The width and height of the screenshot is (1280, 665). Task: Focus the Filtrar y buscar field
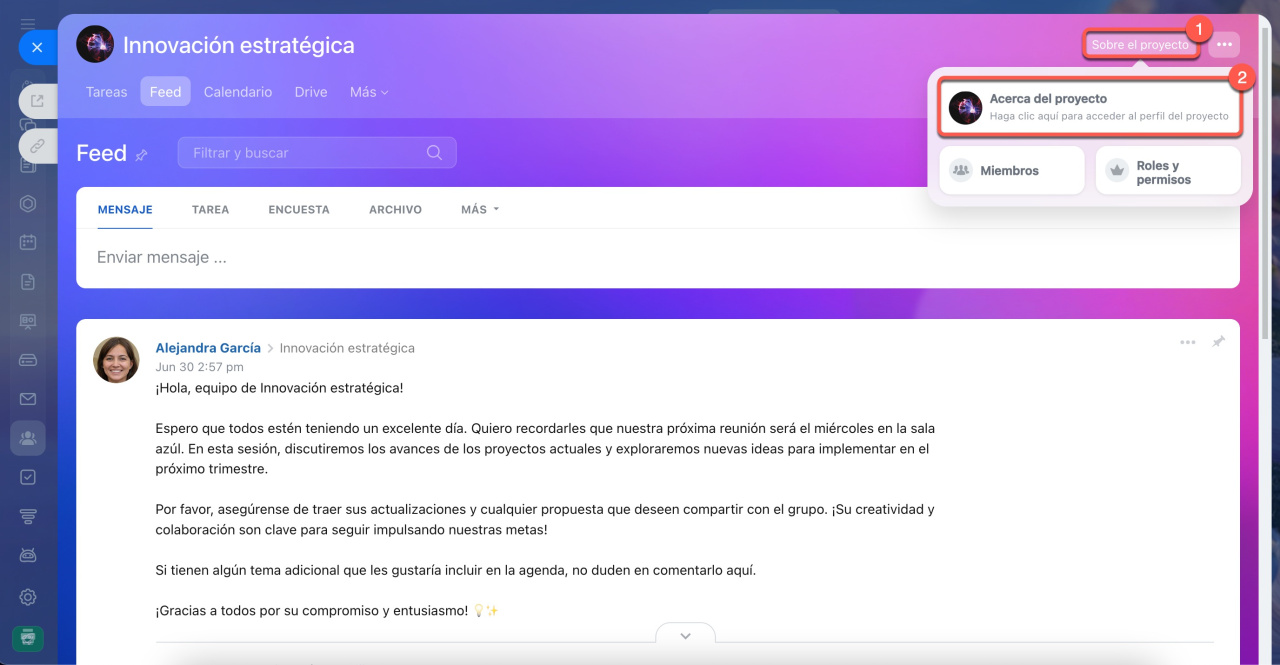pyautogui.click(x=317, y=153)
